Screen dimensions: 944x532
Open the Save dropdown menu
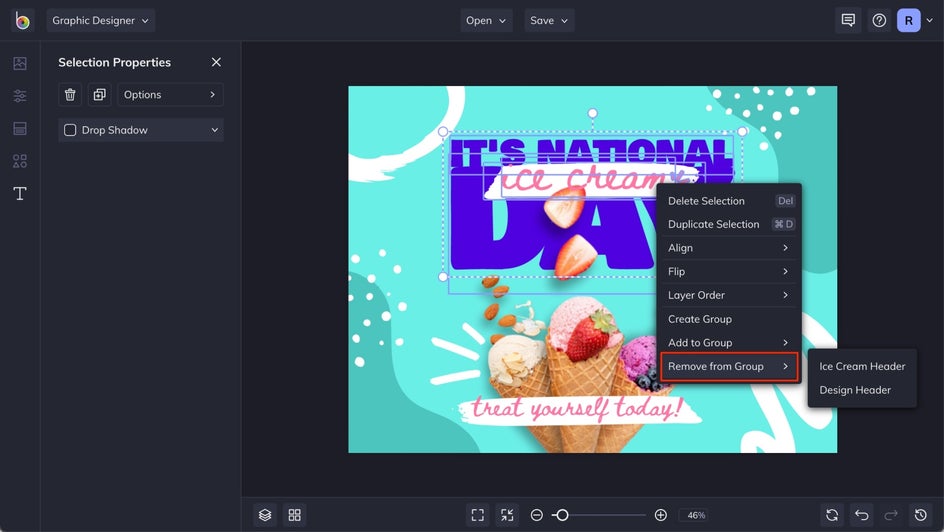pyautogui.click(x=549, y=20)
